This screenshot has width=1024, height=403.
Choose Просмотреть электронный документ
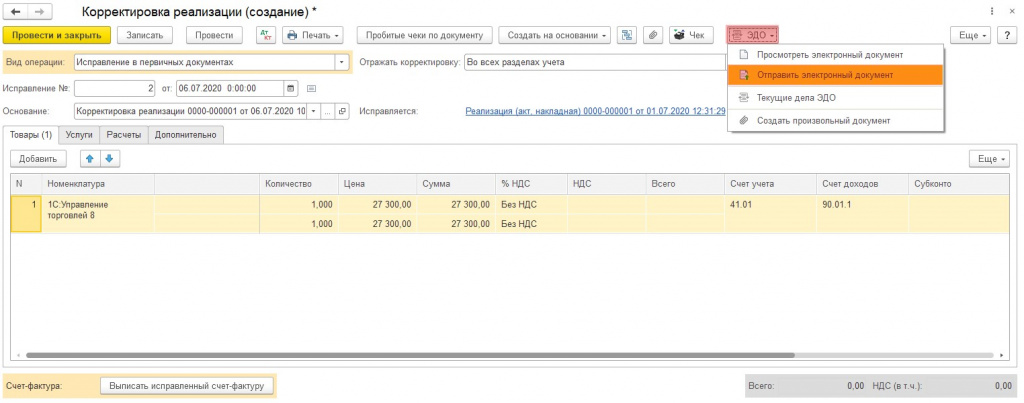835,55
